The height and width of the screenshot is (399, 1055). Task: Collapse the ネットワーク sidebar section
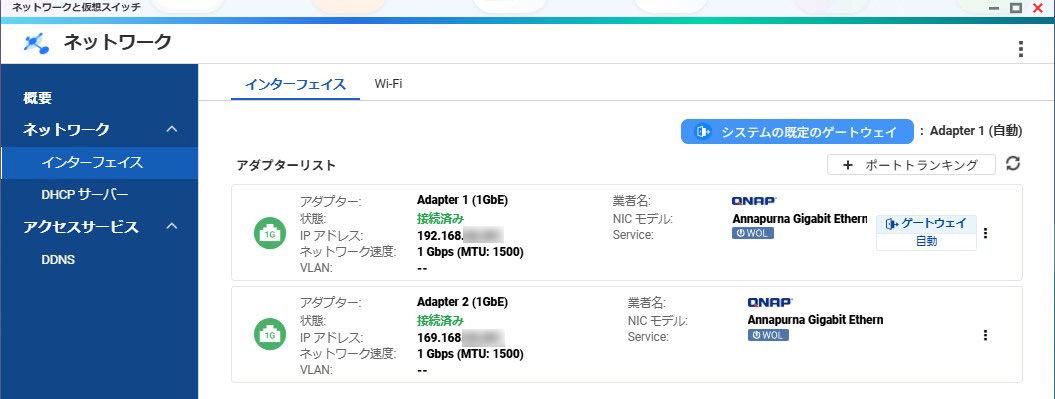(x=172, y=129)
